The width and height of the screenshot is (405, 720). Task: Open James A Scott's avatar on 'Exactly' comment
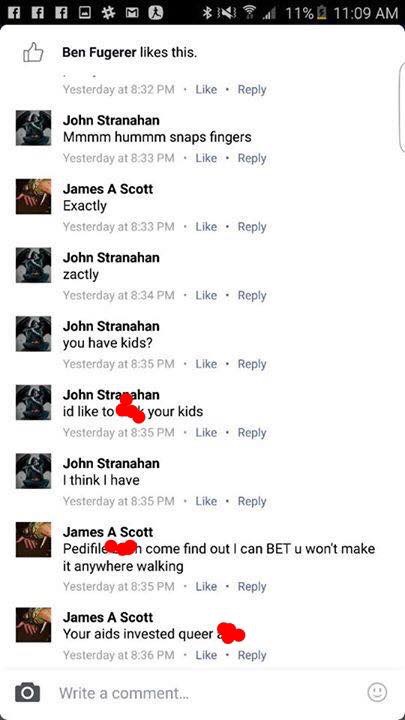(x=34, y=197)
